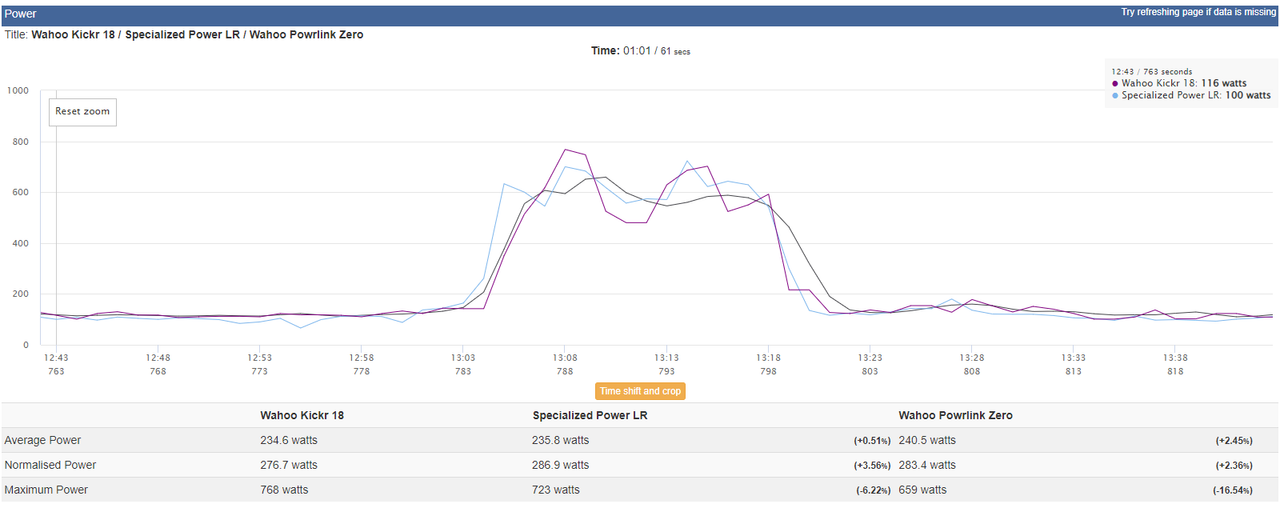Click the 276.7 watts cell

[289, 465]
